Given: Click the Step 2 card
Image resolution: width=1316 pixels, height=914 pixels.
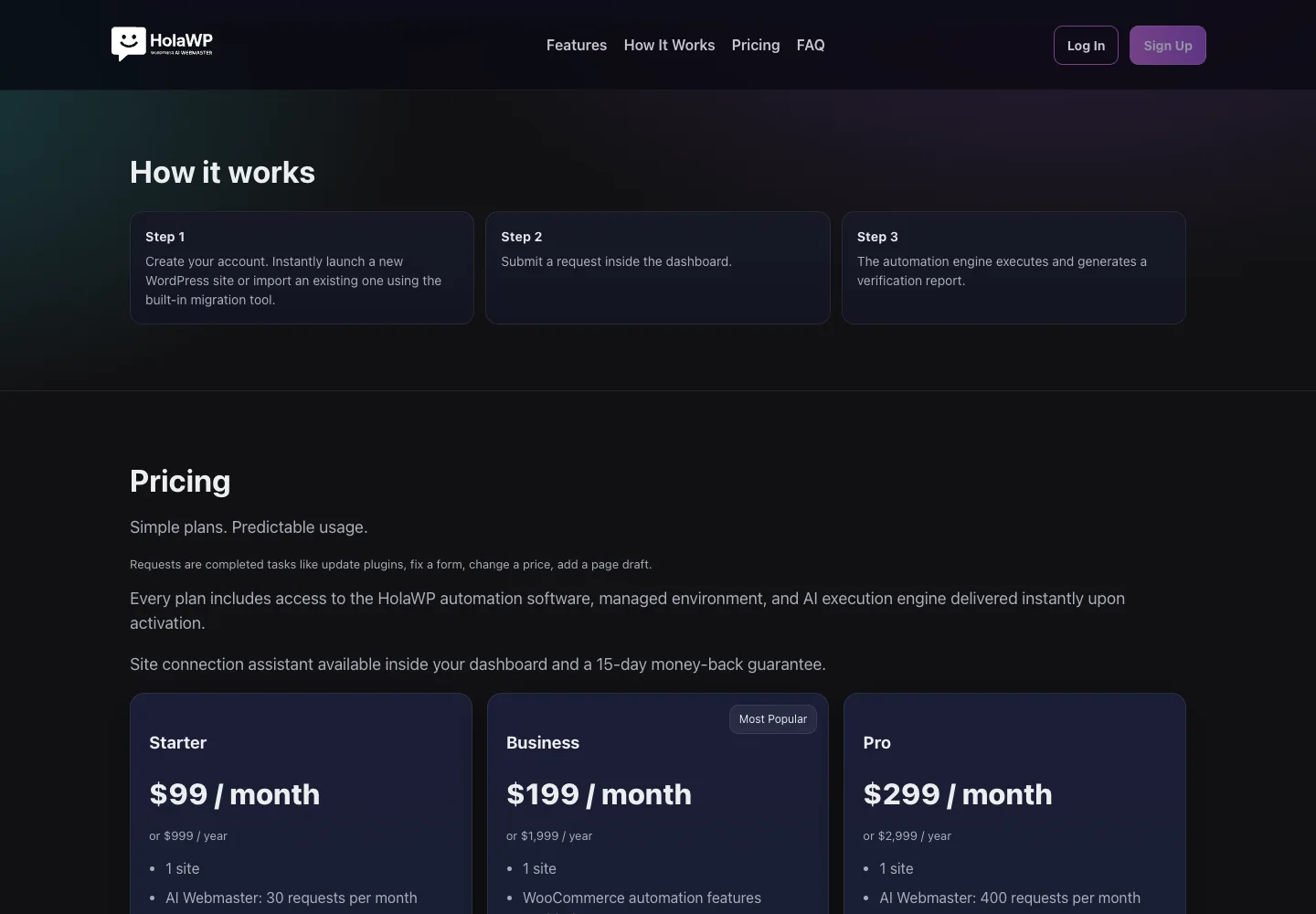Looking at the screenshot, I should [658, 268].
